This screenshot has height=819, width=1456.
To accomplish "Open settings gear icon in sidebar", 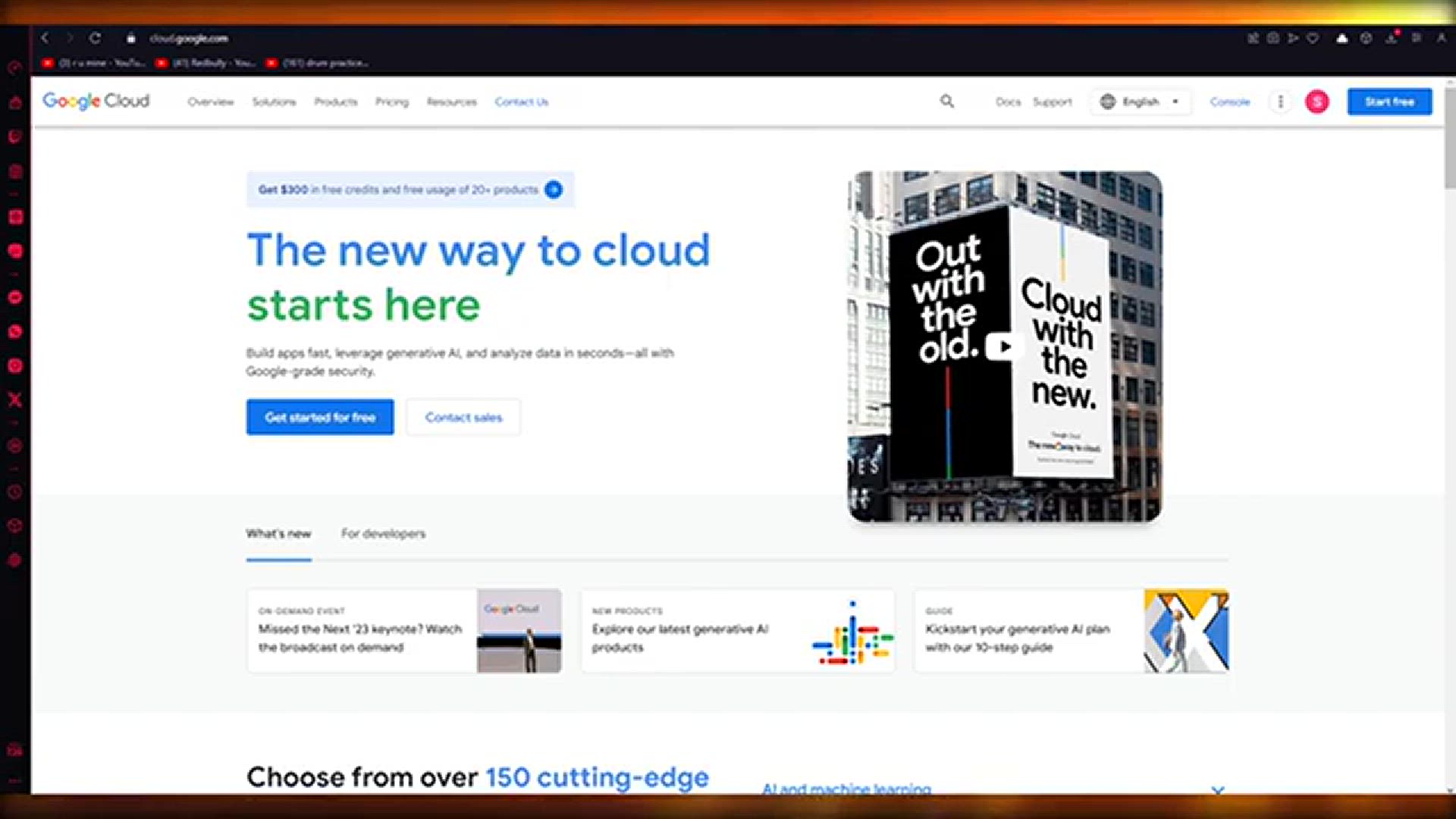I will tap(14, 560).
